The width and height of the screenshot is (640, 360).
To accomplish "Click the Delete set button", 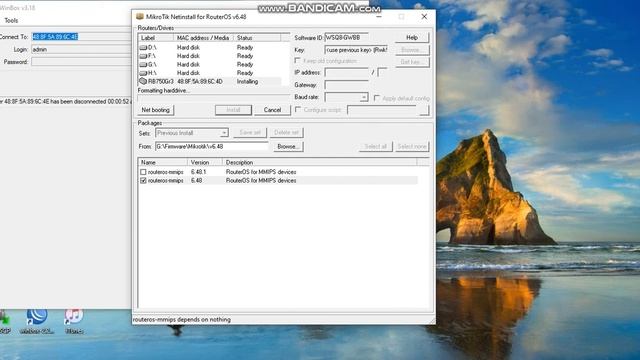I will pyautogui.click(x=286, y=133).
